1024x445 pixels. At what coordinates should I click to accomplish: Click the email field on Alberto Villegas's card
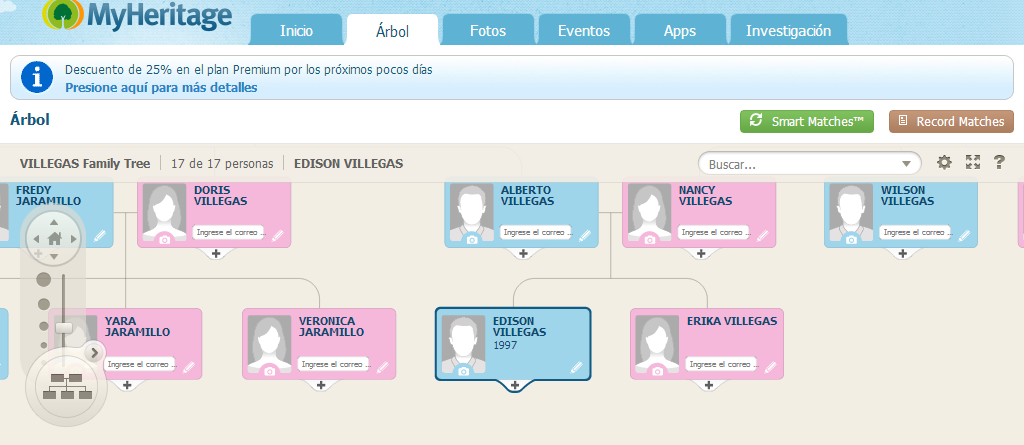pyautogui.click(x=529, y=233)
